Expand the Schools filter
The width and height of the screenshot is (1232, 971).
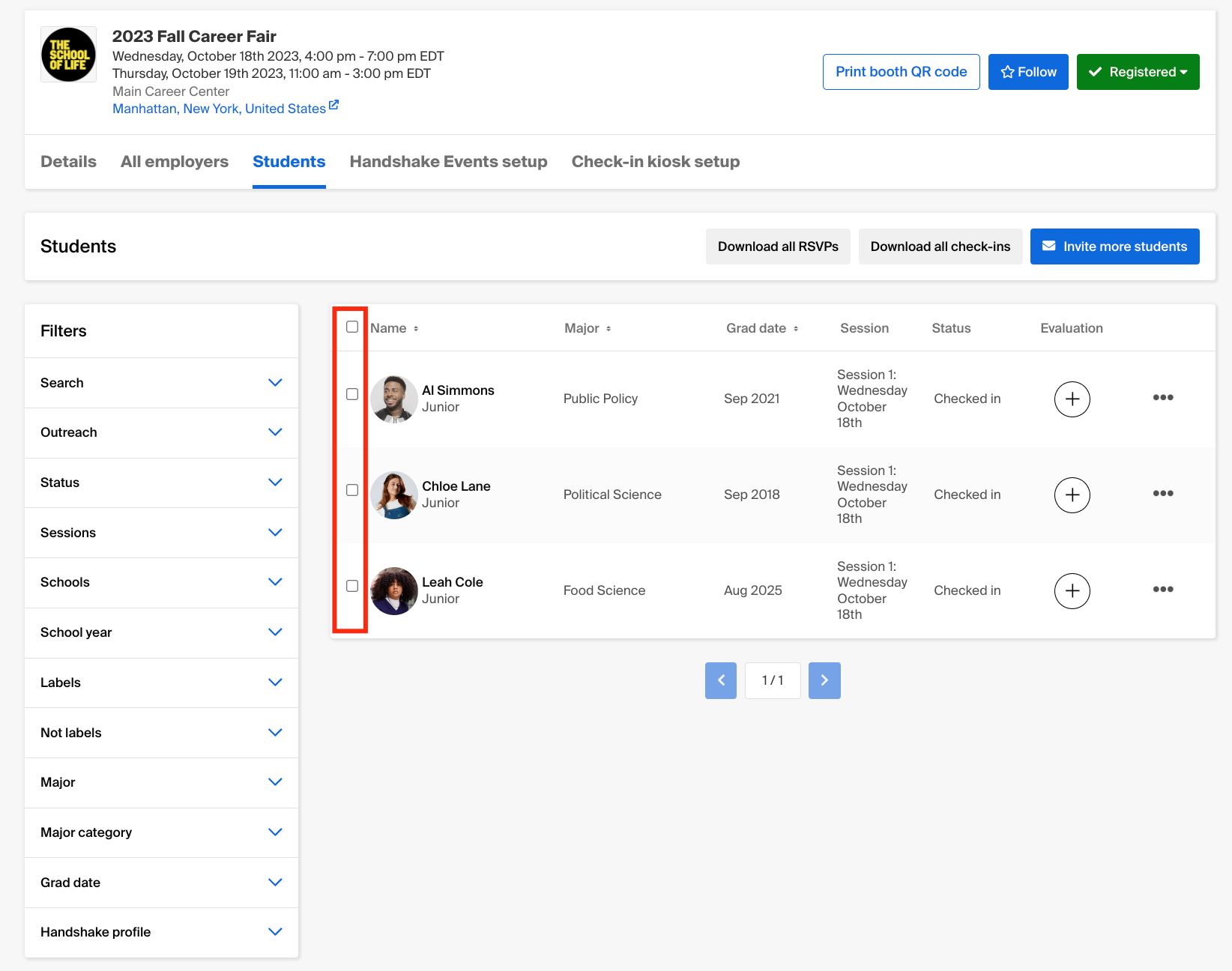click(x=160, y=582)
